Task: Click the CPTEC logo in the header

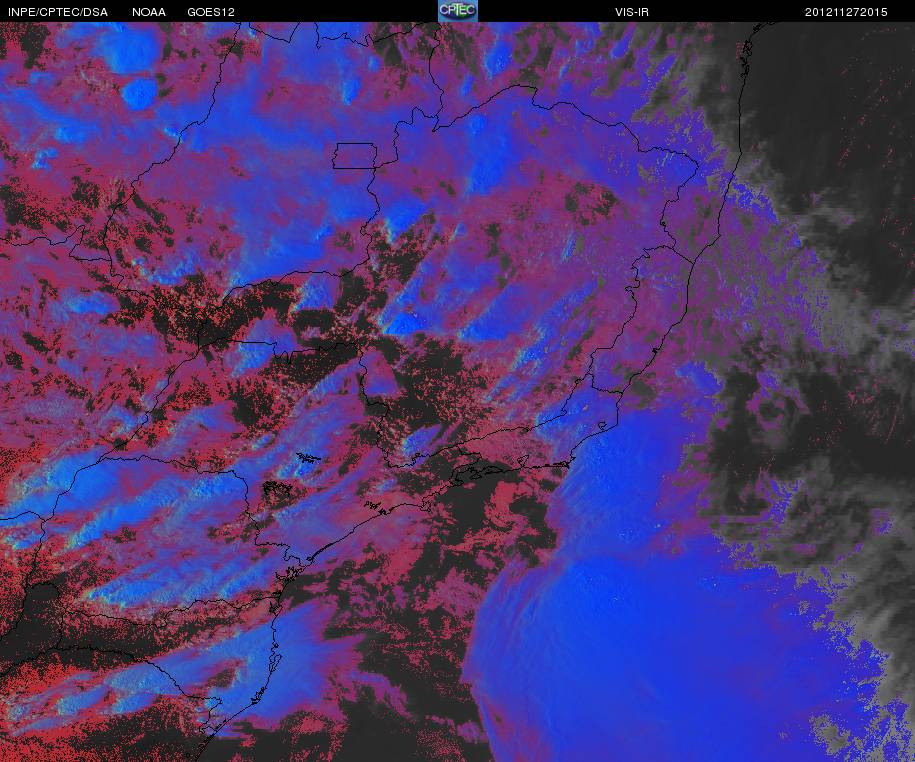Action: [458, 11]
